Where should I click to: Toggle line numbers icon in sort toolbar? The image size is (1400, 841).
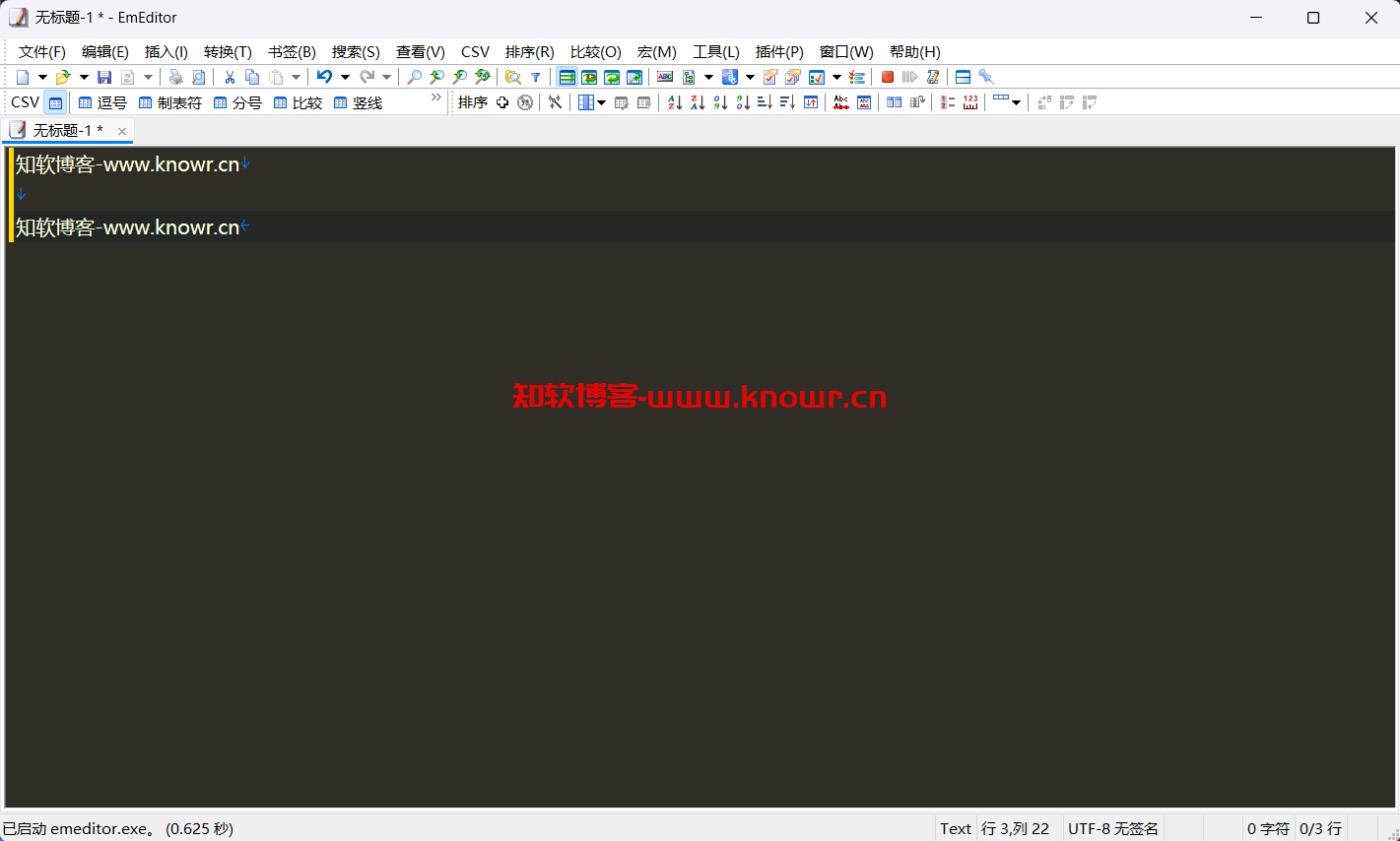[948, 102]
